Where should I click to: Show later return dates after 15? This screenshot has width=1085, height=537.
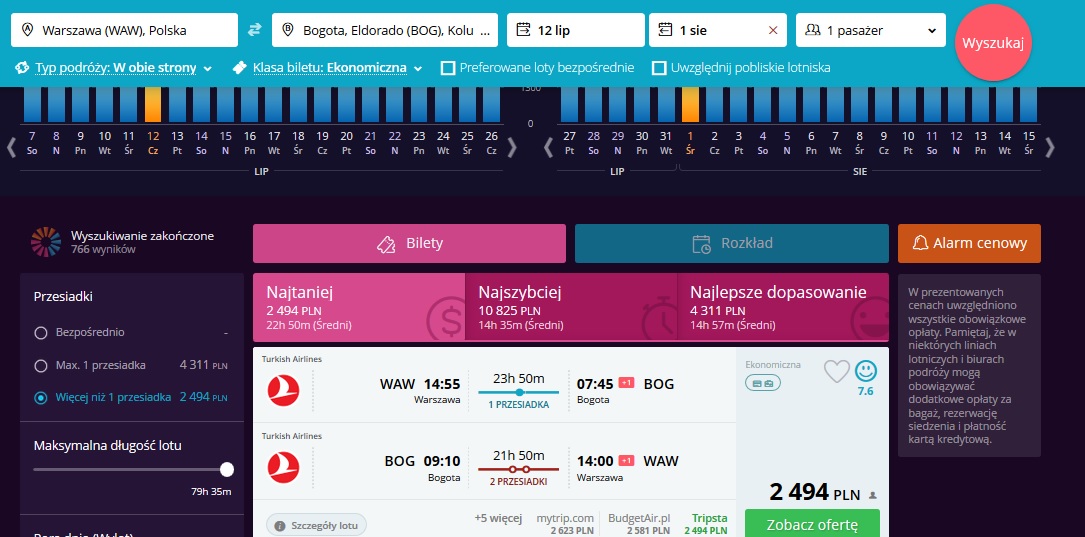[x=1050, y=147]
